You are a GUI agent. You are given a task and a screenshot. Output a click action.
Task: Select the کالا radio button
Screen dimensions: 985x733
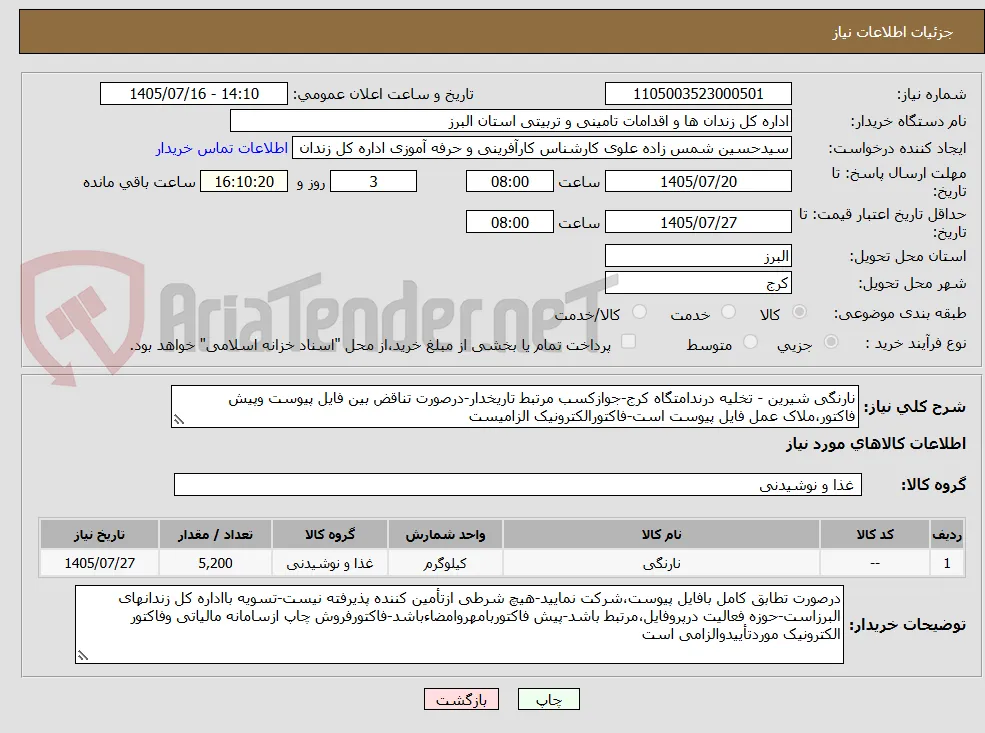point(799,312)
